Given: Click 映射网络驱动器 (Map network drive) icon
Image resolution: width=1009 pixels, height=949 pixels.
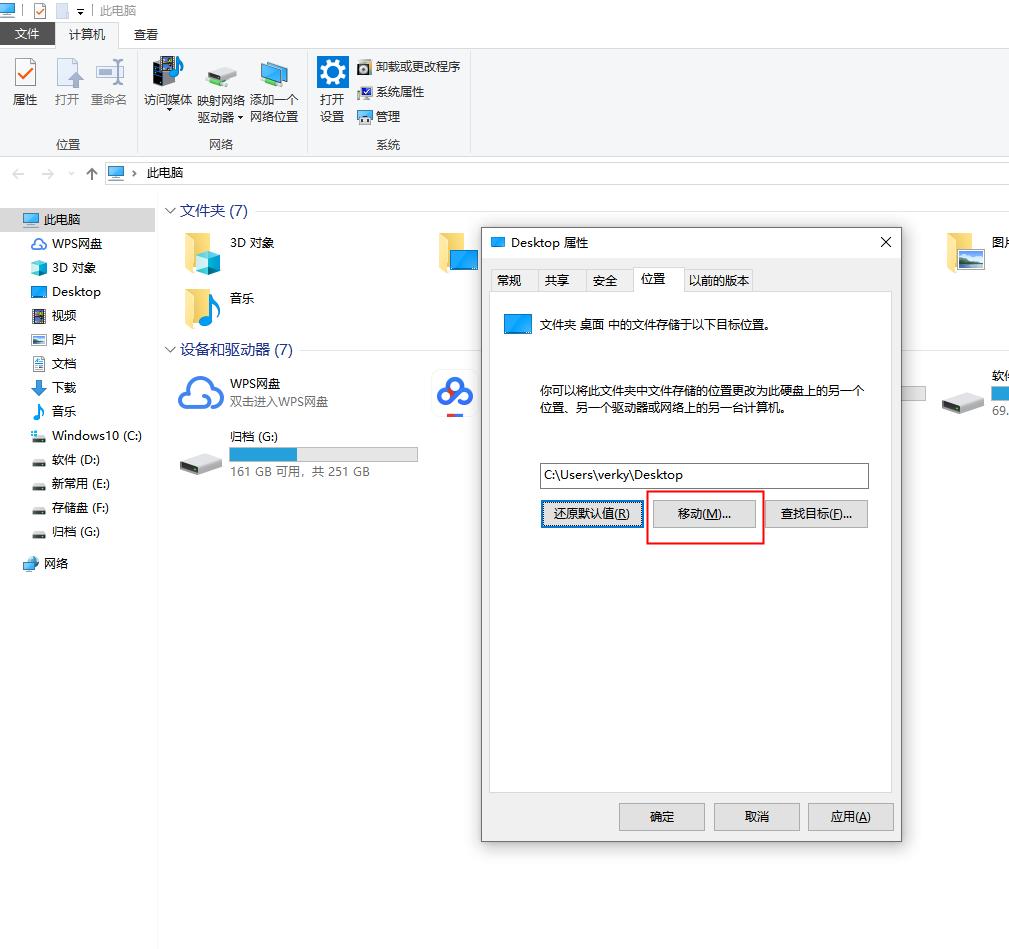Looking at the screenshot, I should click(221, 90).
